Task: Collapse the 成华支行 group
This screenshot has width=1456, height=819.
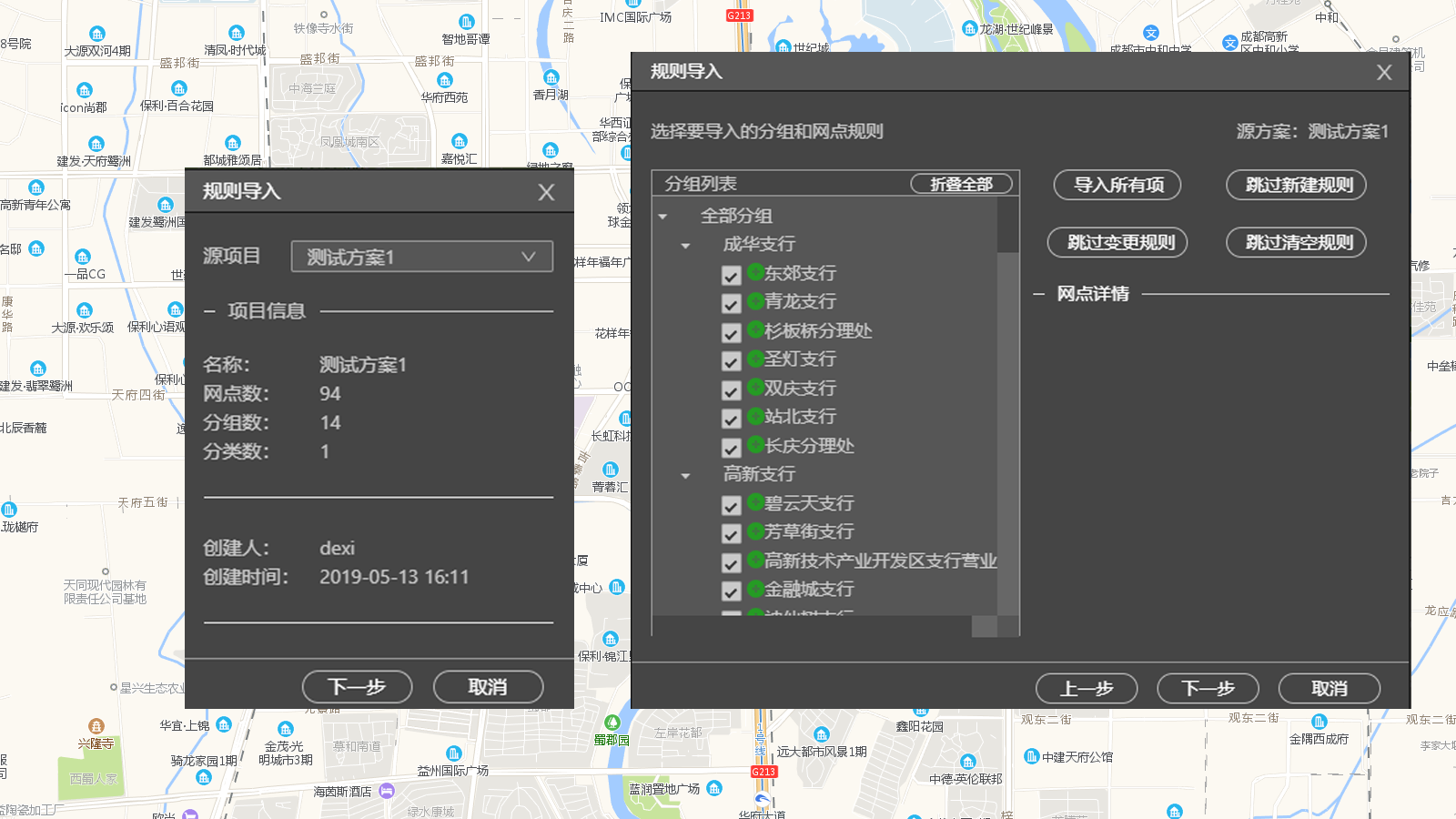Action: (686, 246)
